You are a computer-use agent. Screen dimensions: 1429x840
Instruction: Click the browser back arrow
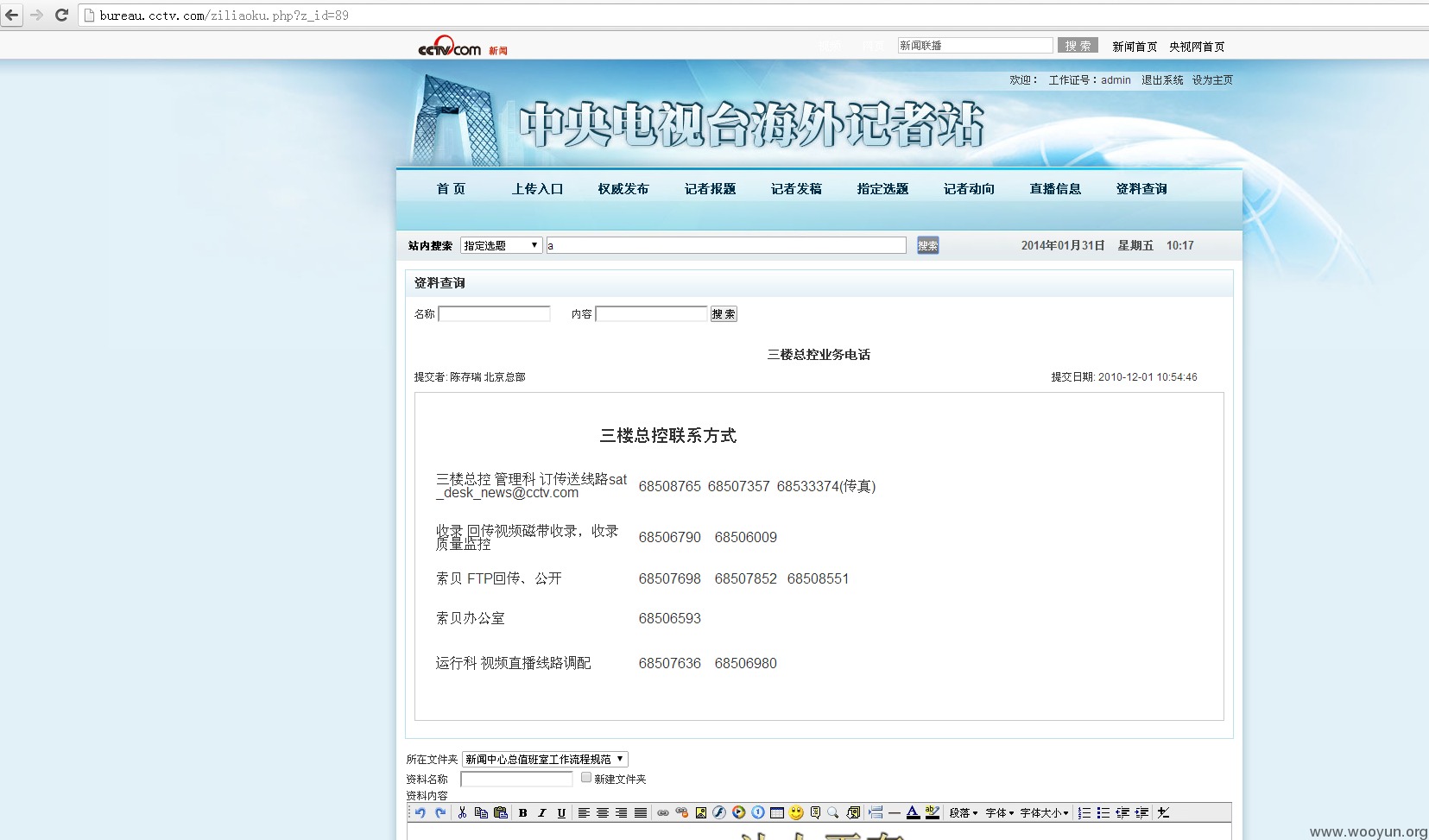12,15
